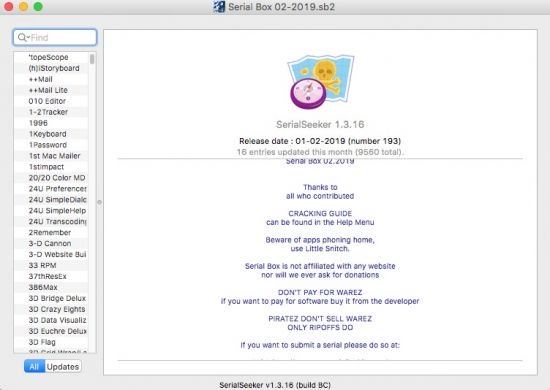Close the Serial Box window

(9, 7)
